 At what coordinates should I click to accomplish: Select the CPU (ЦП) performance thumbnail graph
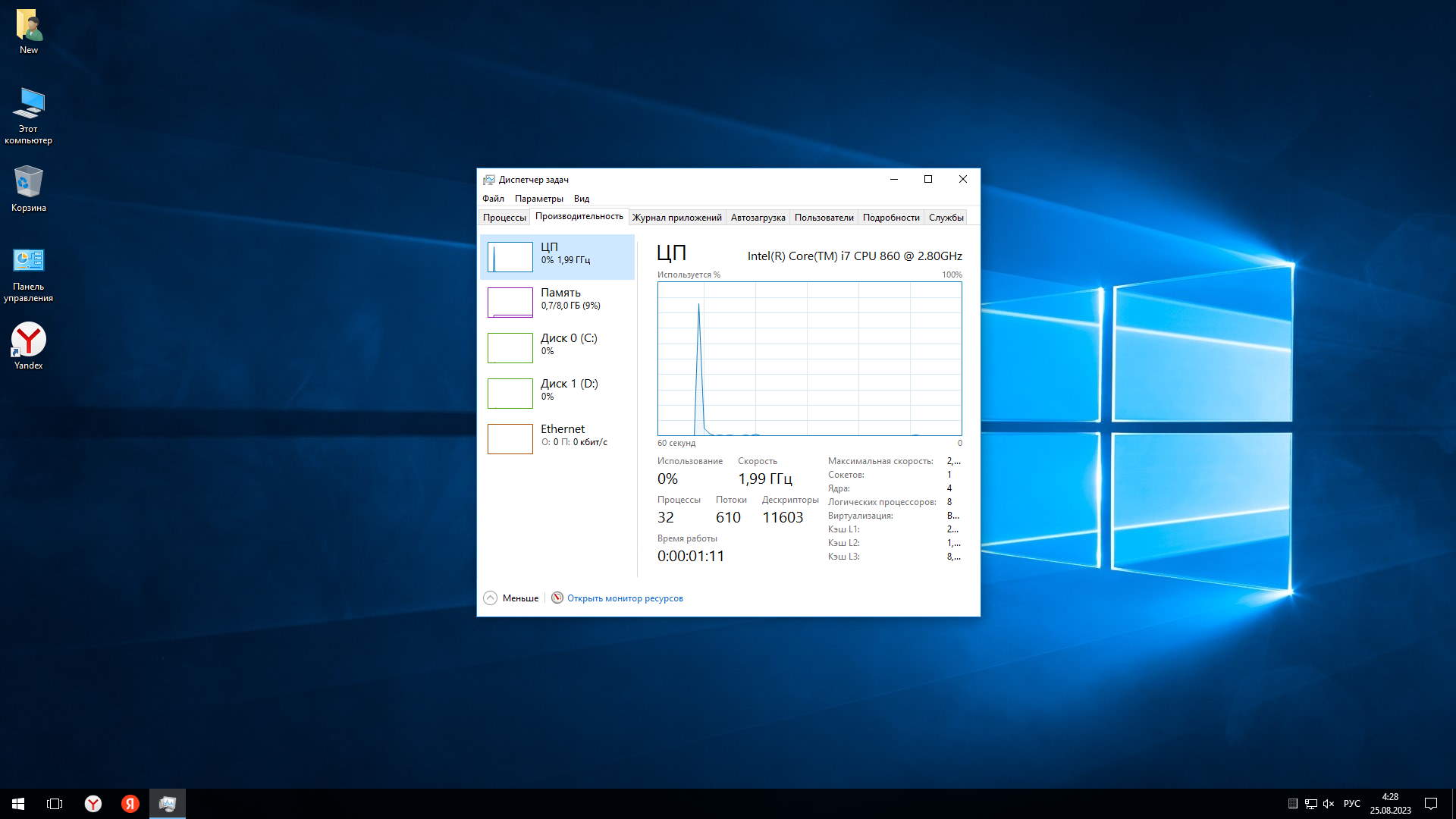coord(510,257)
